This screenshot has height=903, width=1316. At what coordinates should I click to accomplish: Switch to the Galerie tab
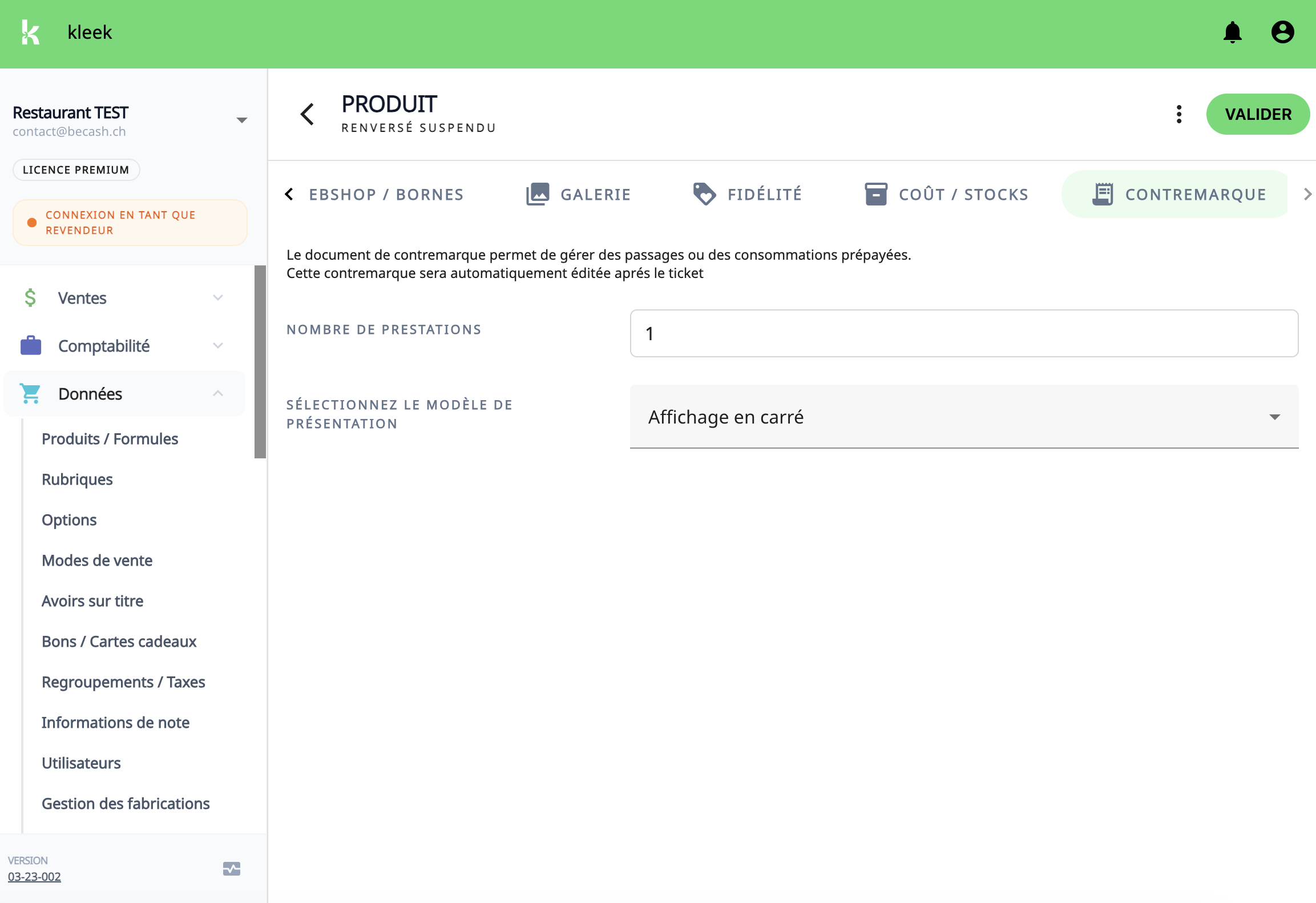click(x=579, y=194)
